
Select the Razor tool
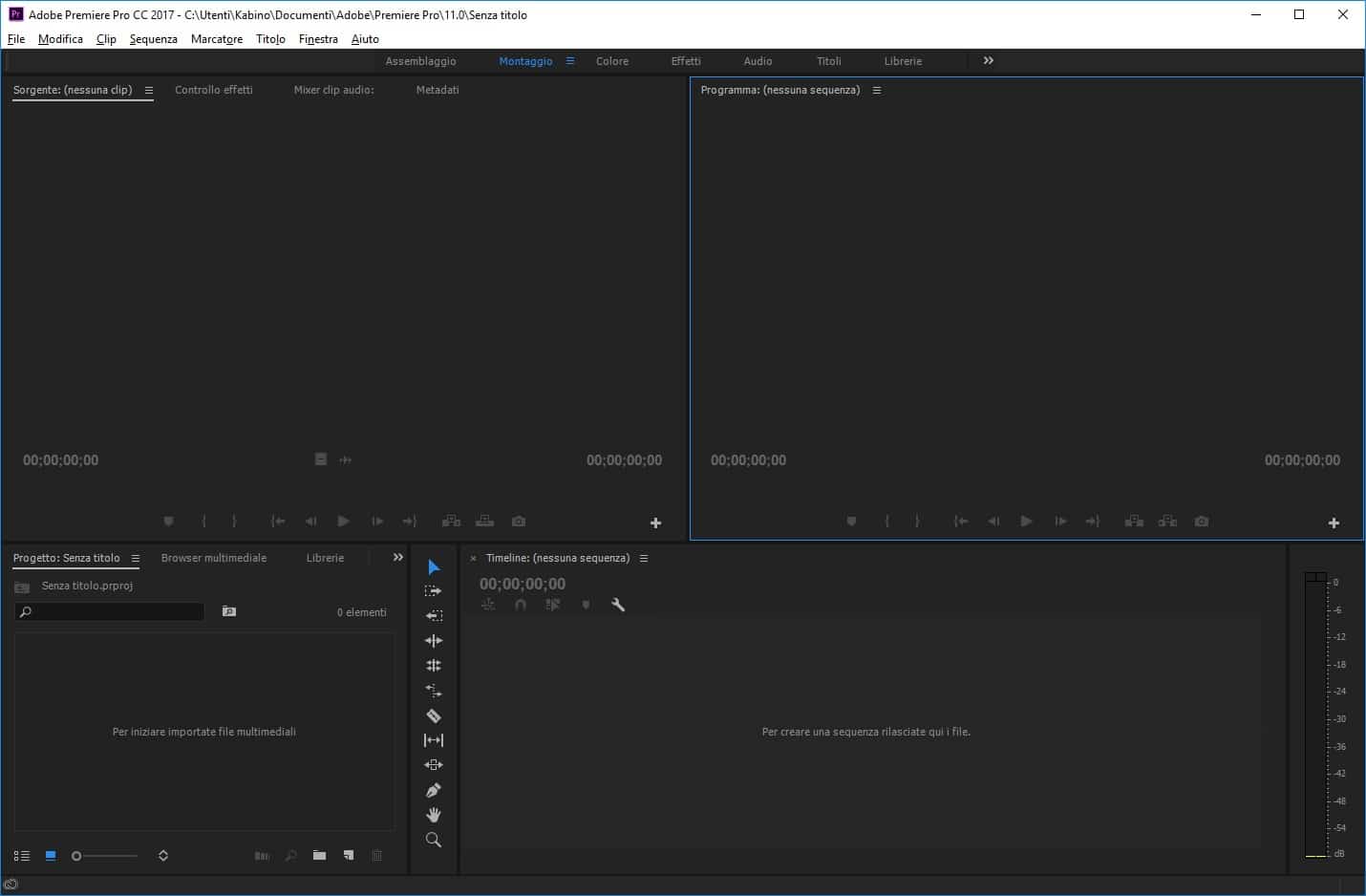(434, 715)
